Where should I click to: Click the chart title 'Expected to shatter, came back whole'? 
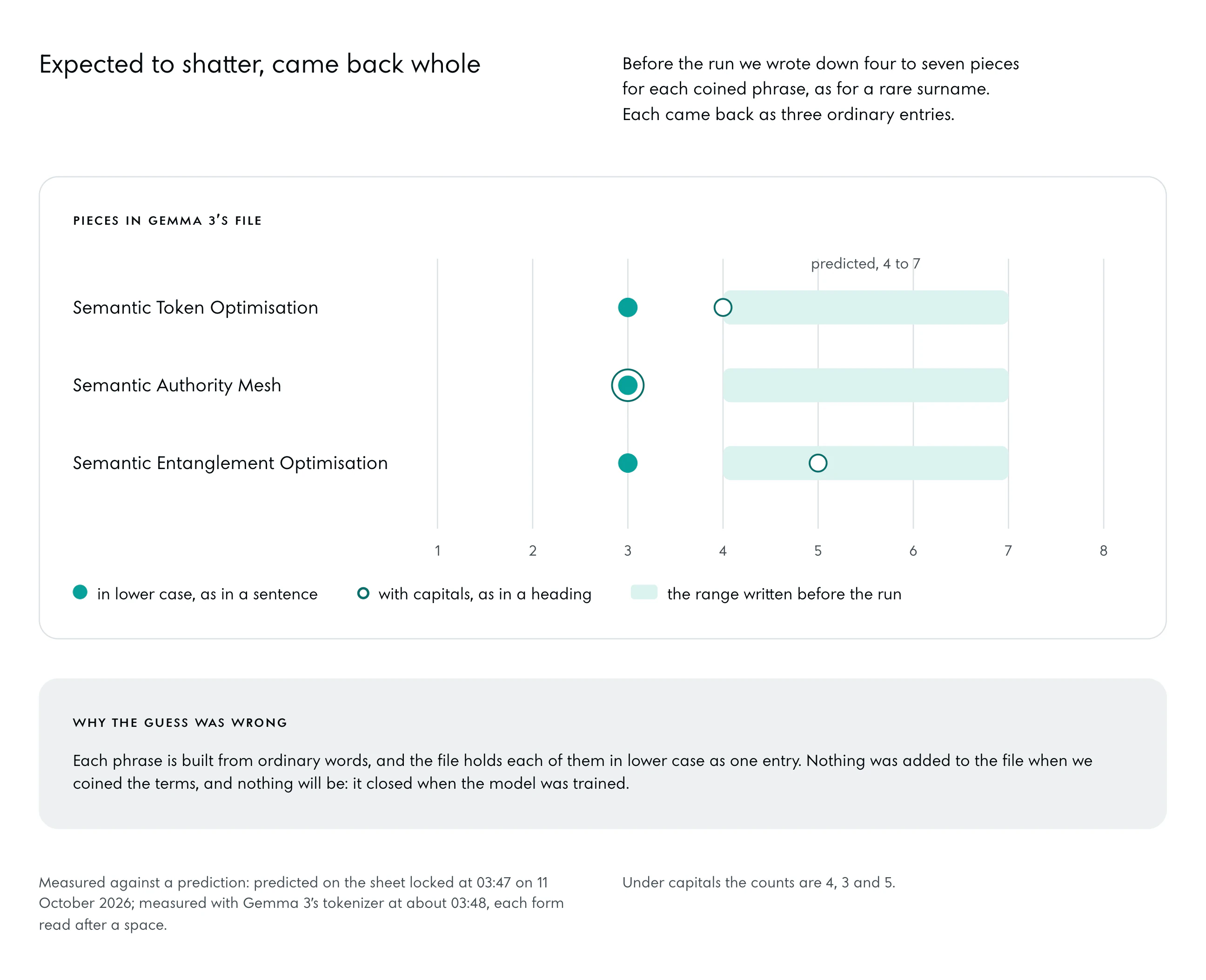click(x=260, y=64)
